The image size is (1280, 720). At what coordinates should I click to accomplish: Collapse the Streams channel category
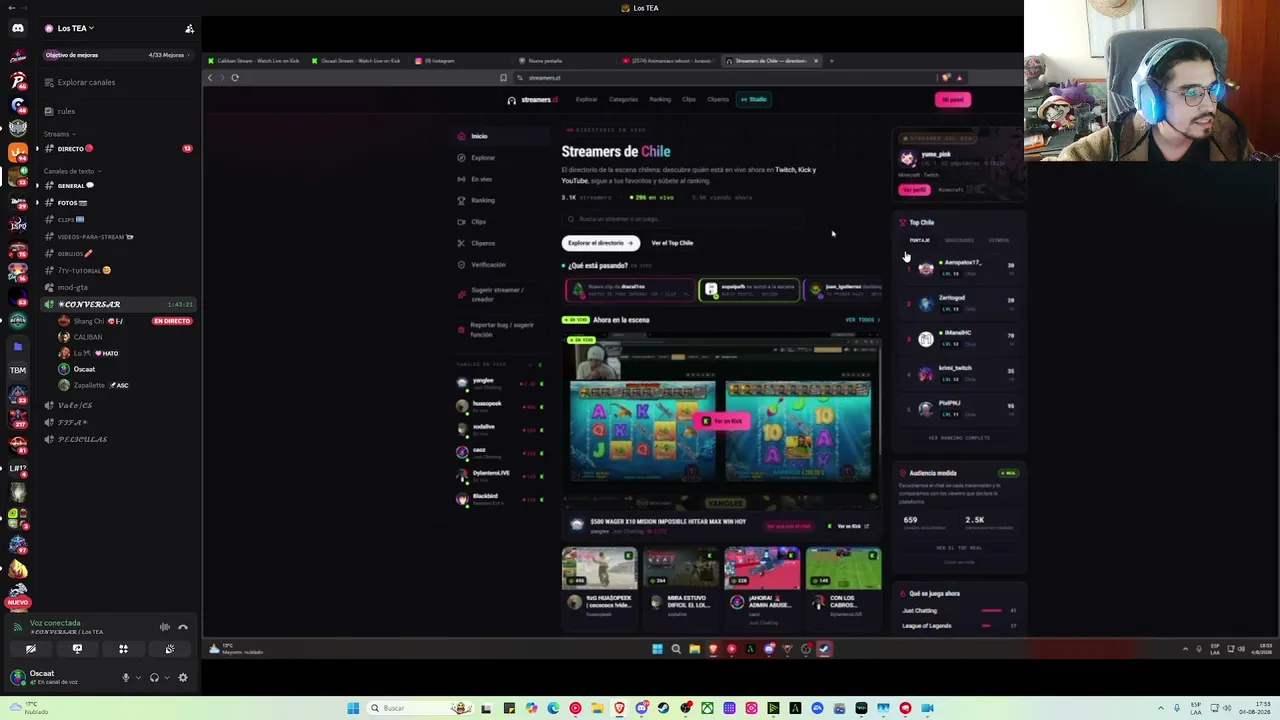pos(59,134)
